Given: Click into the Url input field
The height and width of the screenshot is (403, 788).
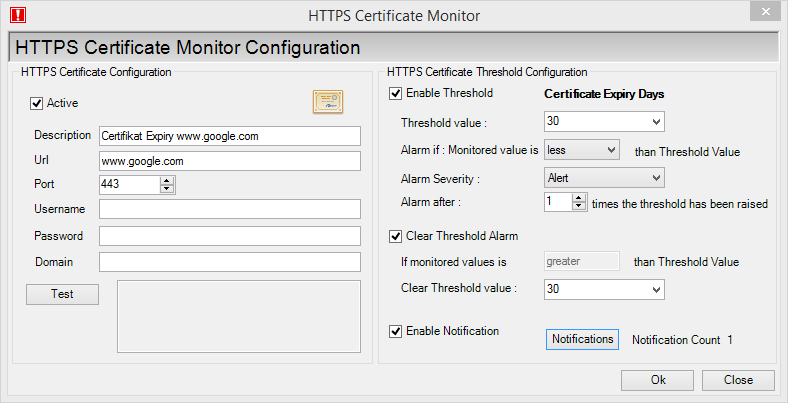Looking at the screenshot, I should pyautogui.click(x=230, y=161).
